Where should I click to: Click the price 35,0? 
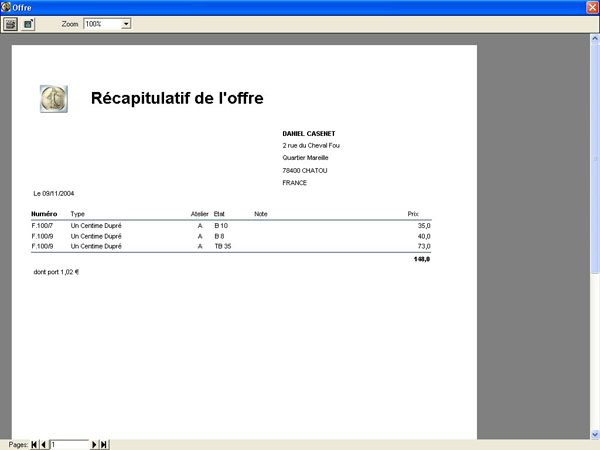pos(424,226)
